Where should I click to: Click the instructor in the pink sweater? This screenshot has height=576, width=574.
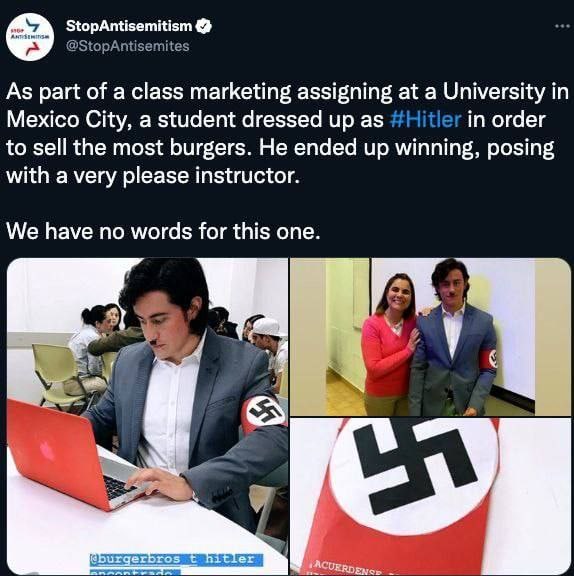click(x=388, y=343)
